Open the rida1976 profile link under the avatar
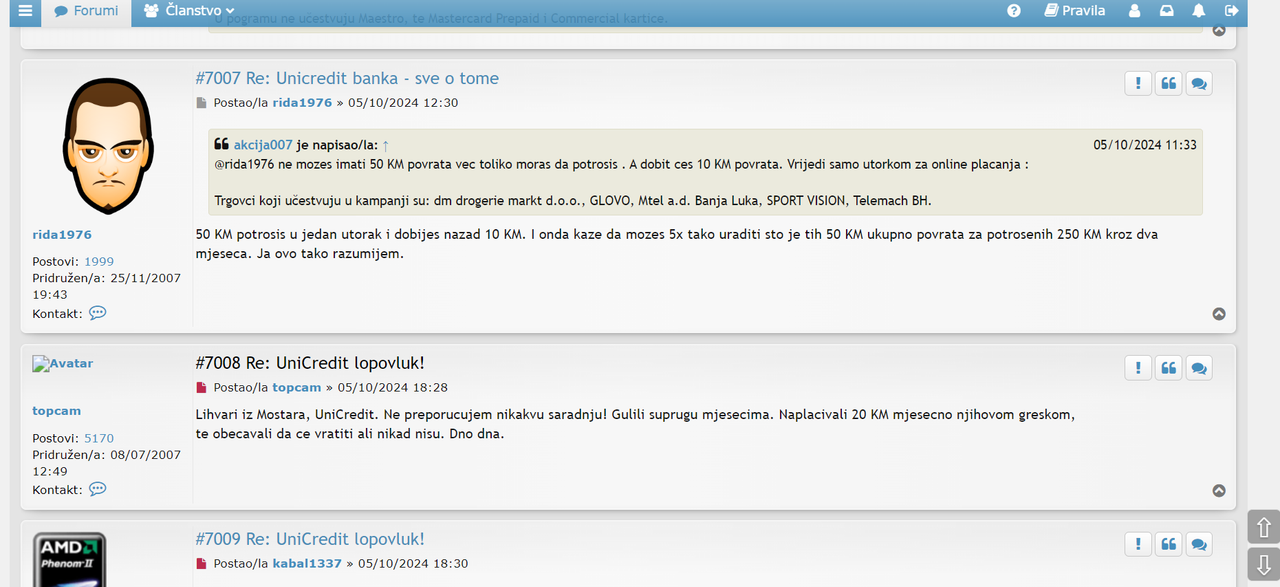1280x587 pixels. tap(62, 234)
